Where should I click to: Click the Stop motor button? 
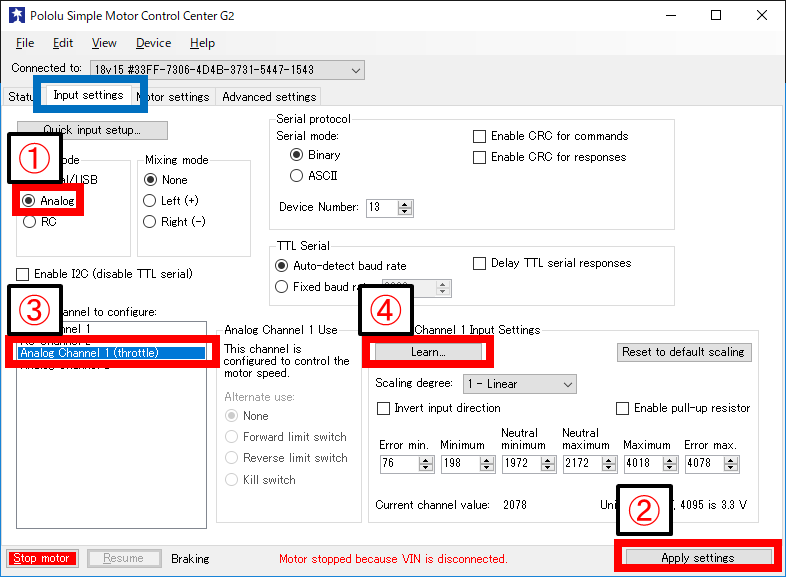(x=42, y=558)
